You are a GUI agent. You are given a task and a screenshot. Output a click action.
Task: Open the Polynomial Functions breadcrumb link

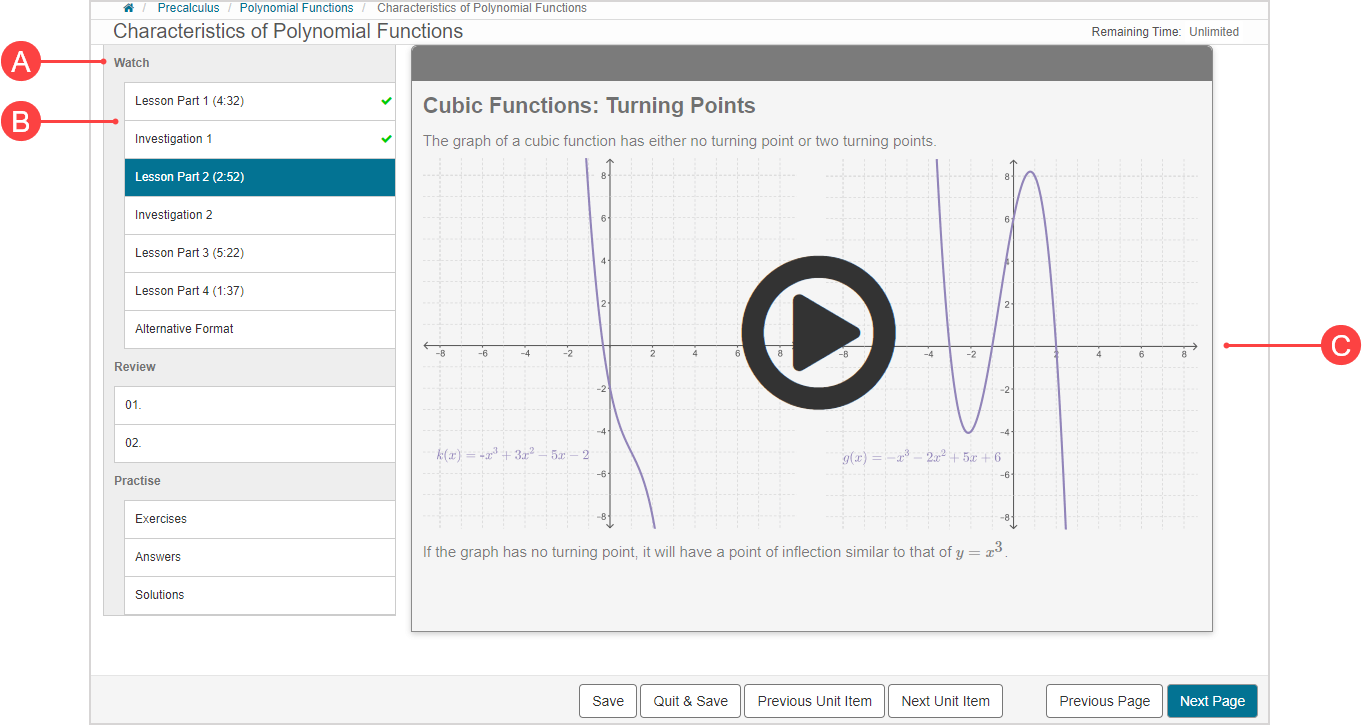pos(296,8)
